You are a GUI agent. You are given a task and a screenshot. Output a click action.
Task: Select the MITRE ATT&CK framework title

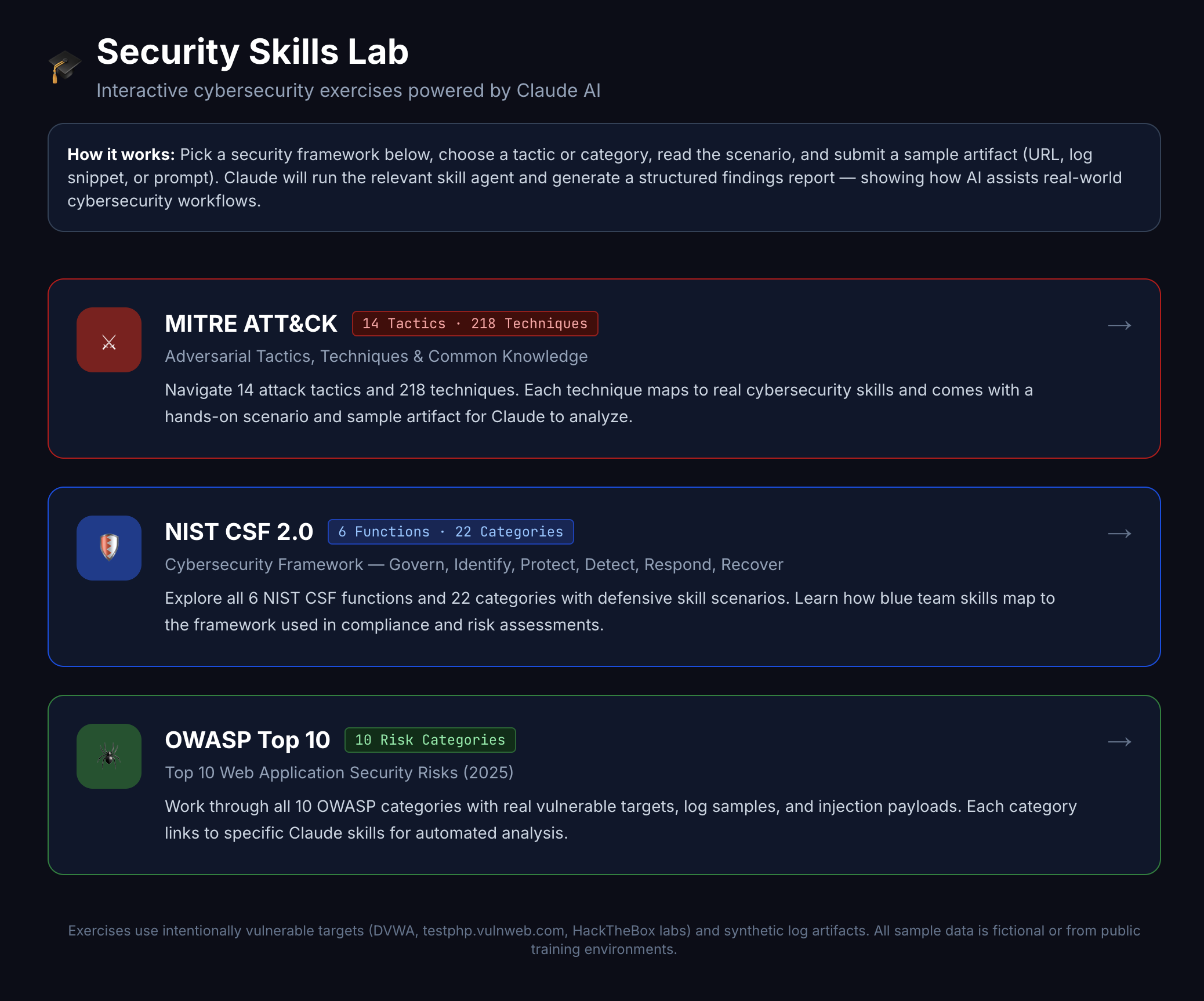(x=251, y=324)
